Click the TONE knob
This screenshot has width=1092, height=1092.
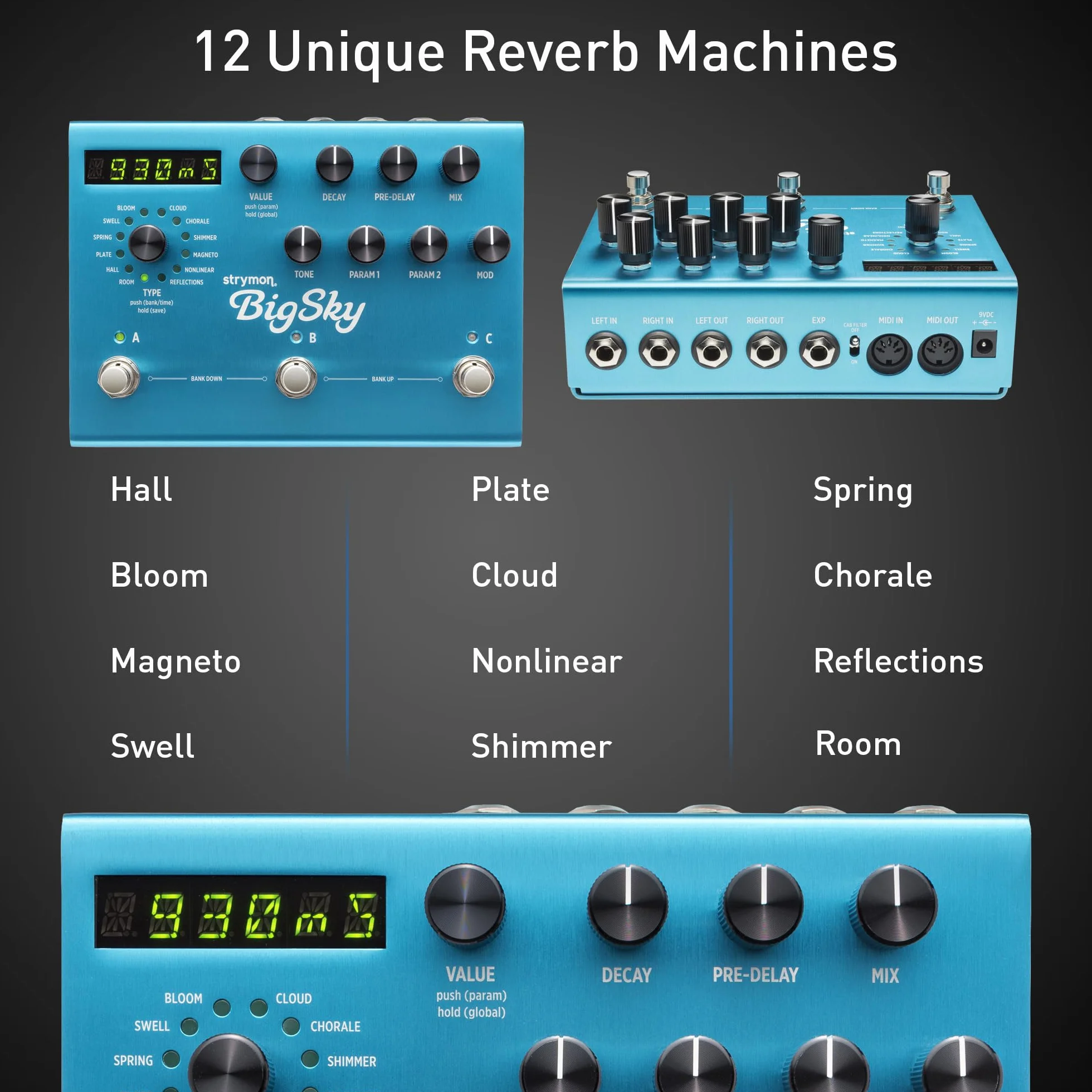coord(303,244)
